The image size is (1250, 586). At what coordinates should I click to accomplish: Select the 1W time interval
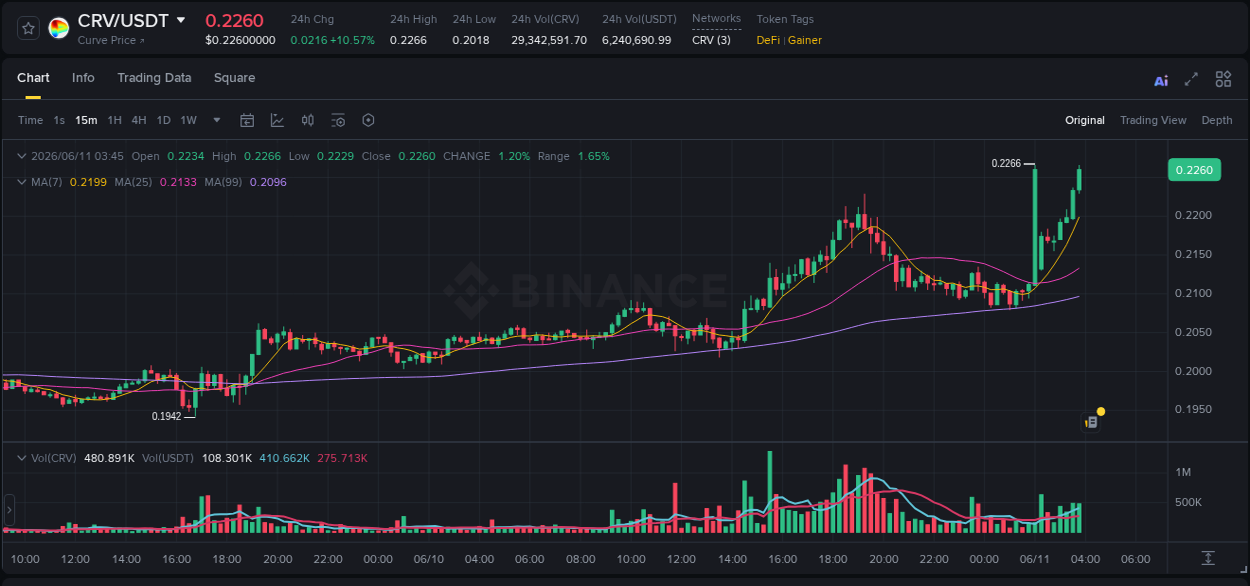click(188, 120)
